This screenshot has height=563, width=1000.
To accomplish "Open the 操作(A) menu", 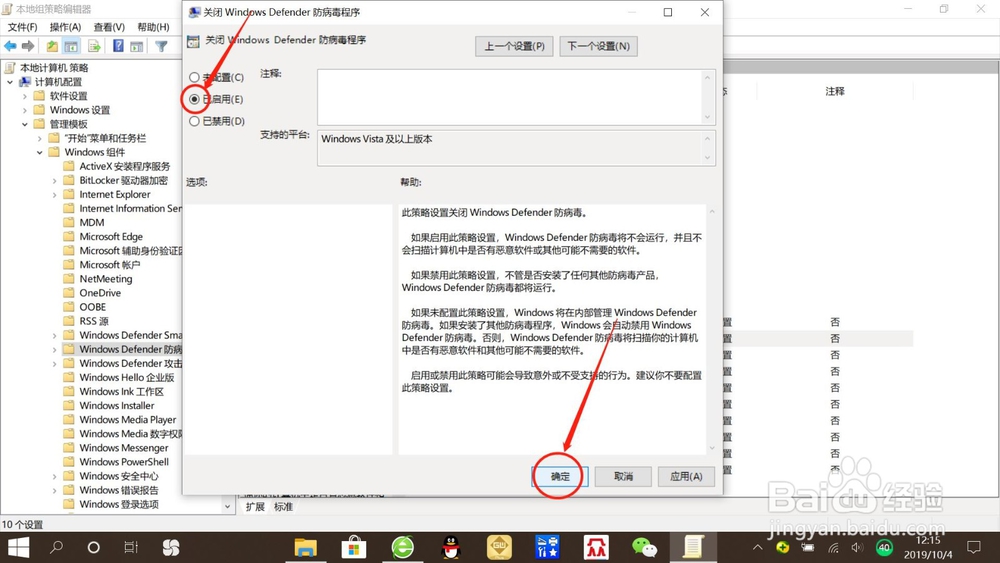I will [65, 27].
